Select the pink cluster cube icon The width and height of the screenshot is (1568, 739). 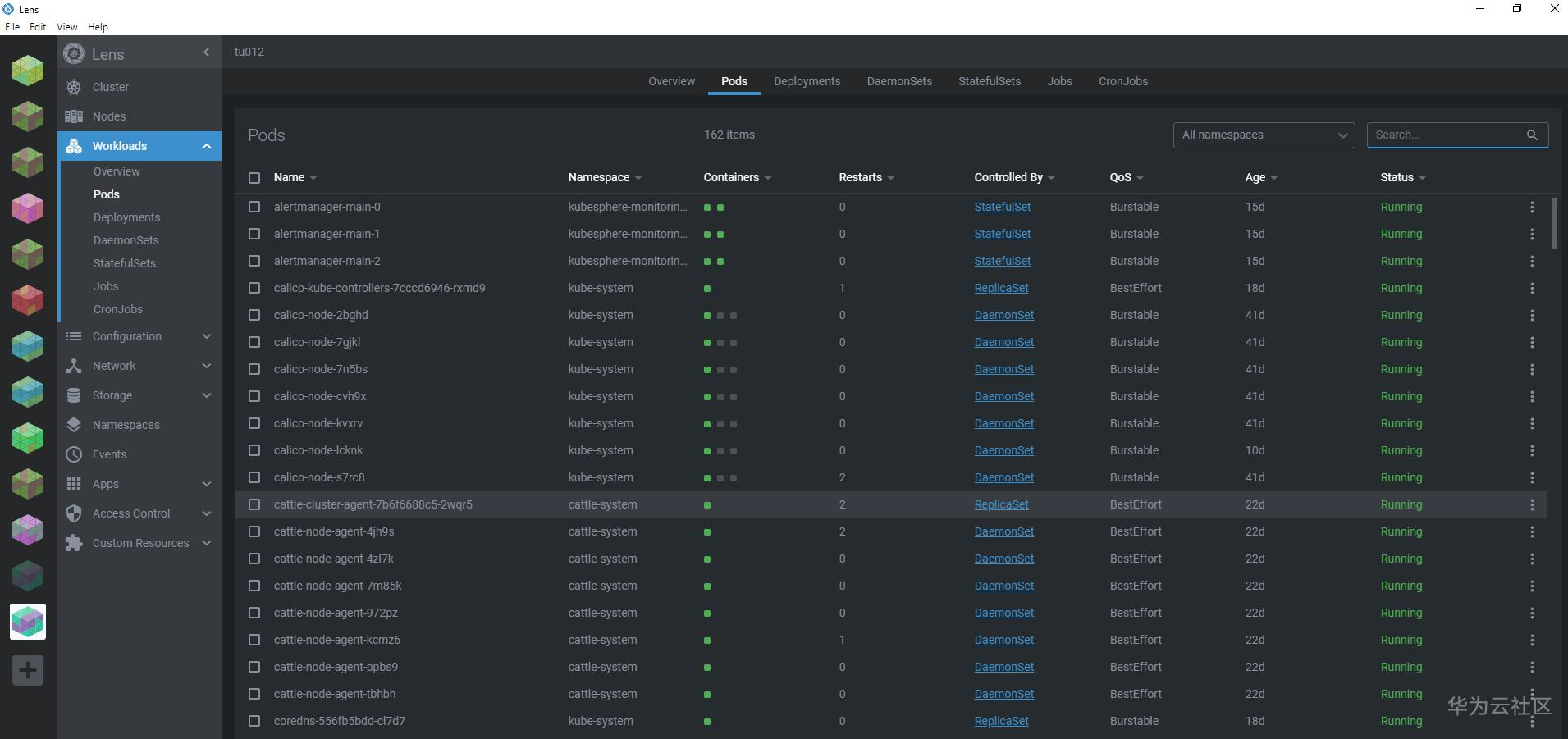click(x=27, y=208)
